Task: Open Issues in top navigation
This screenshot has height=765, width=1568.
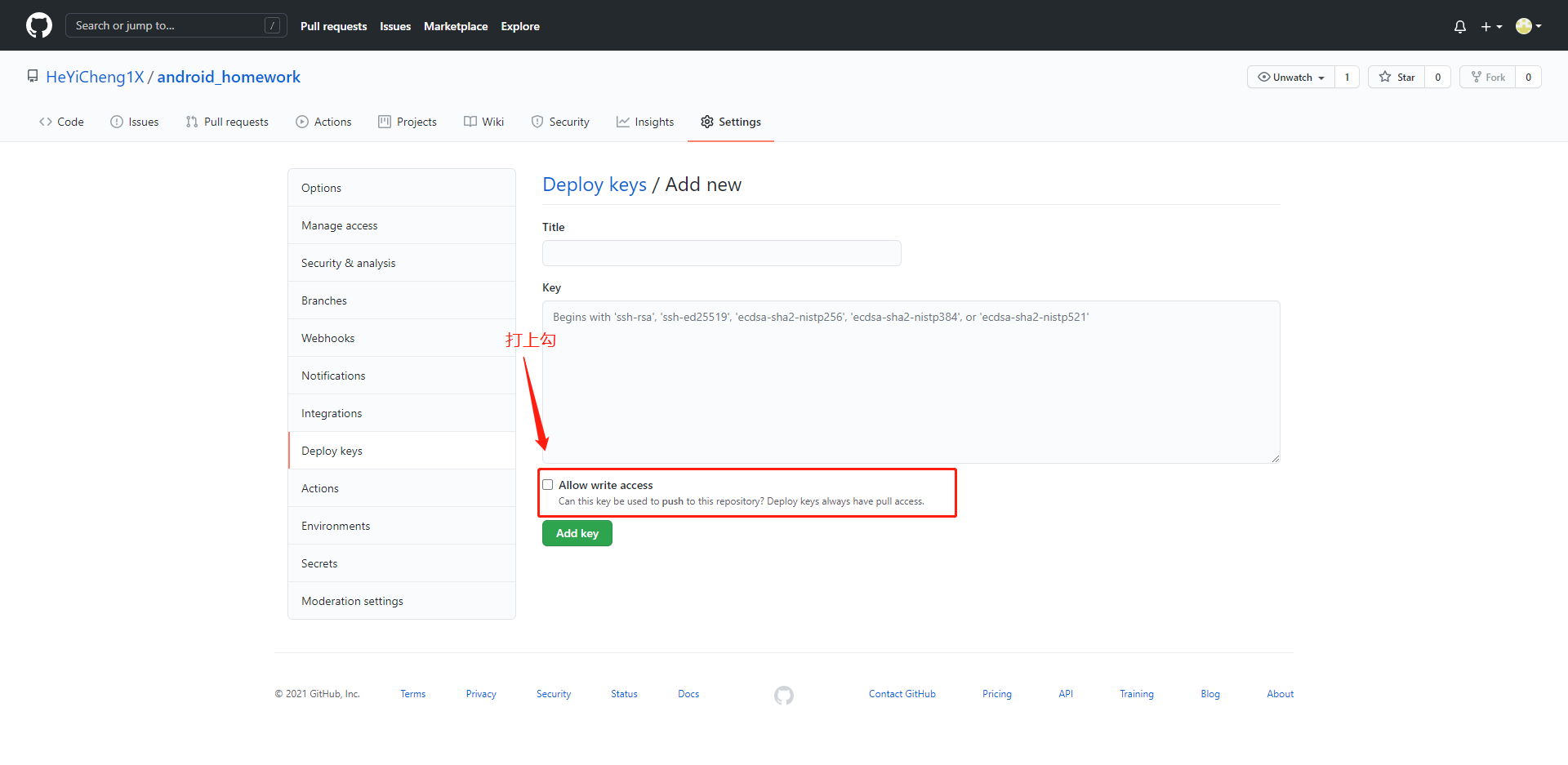Action: 395,26
